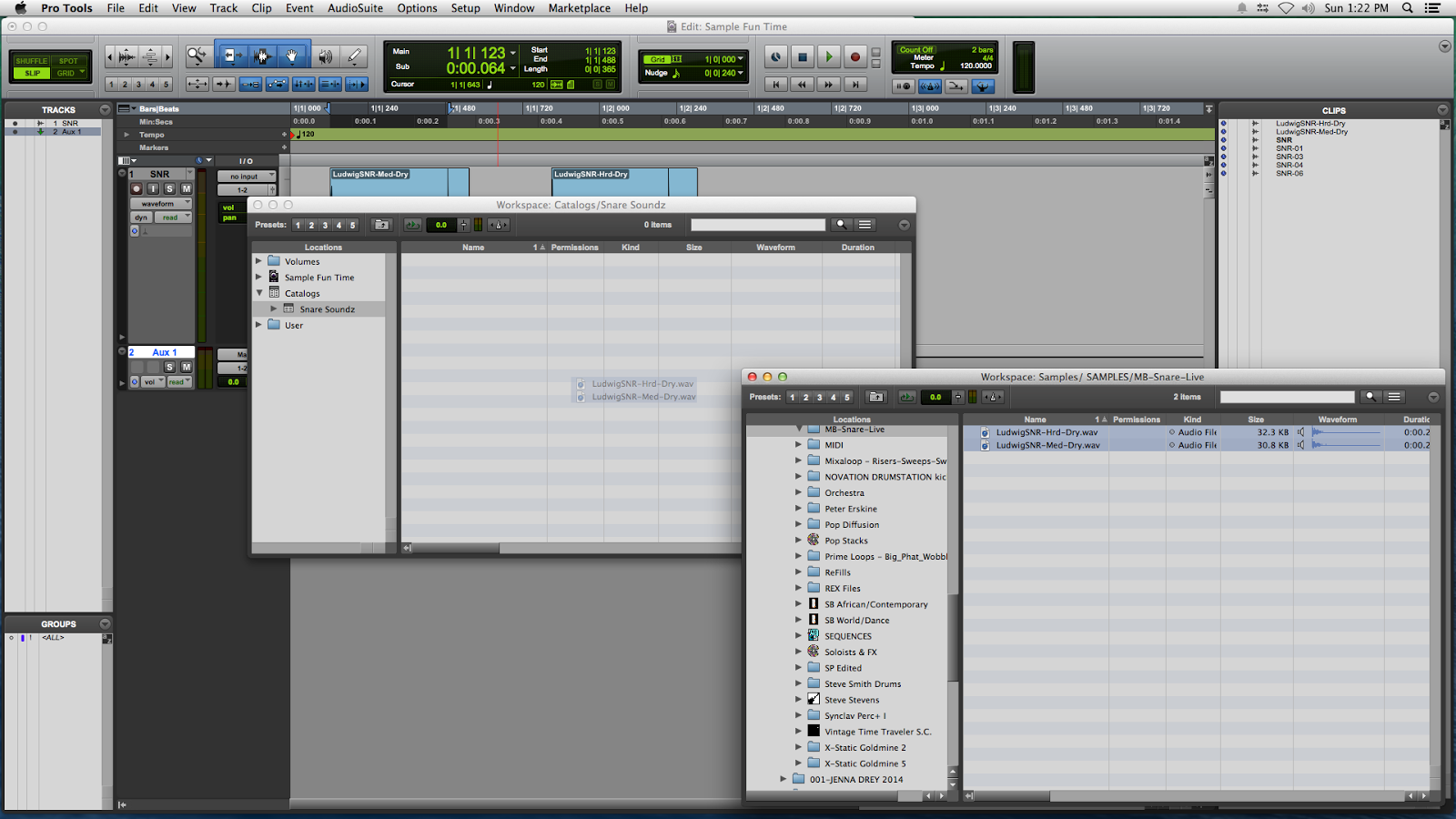
Task: Open the Marketplace menu
Action: coord(580,8)
